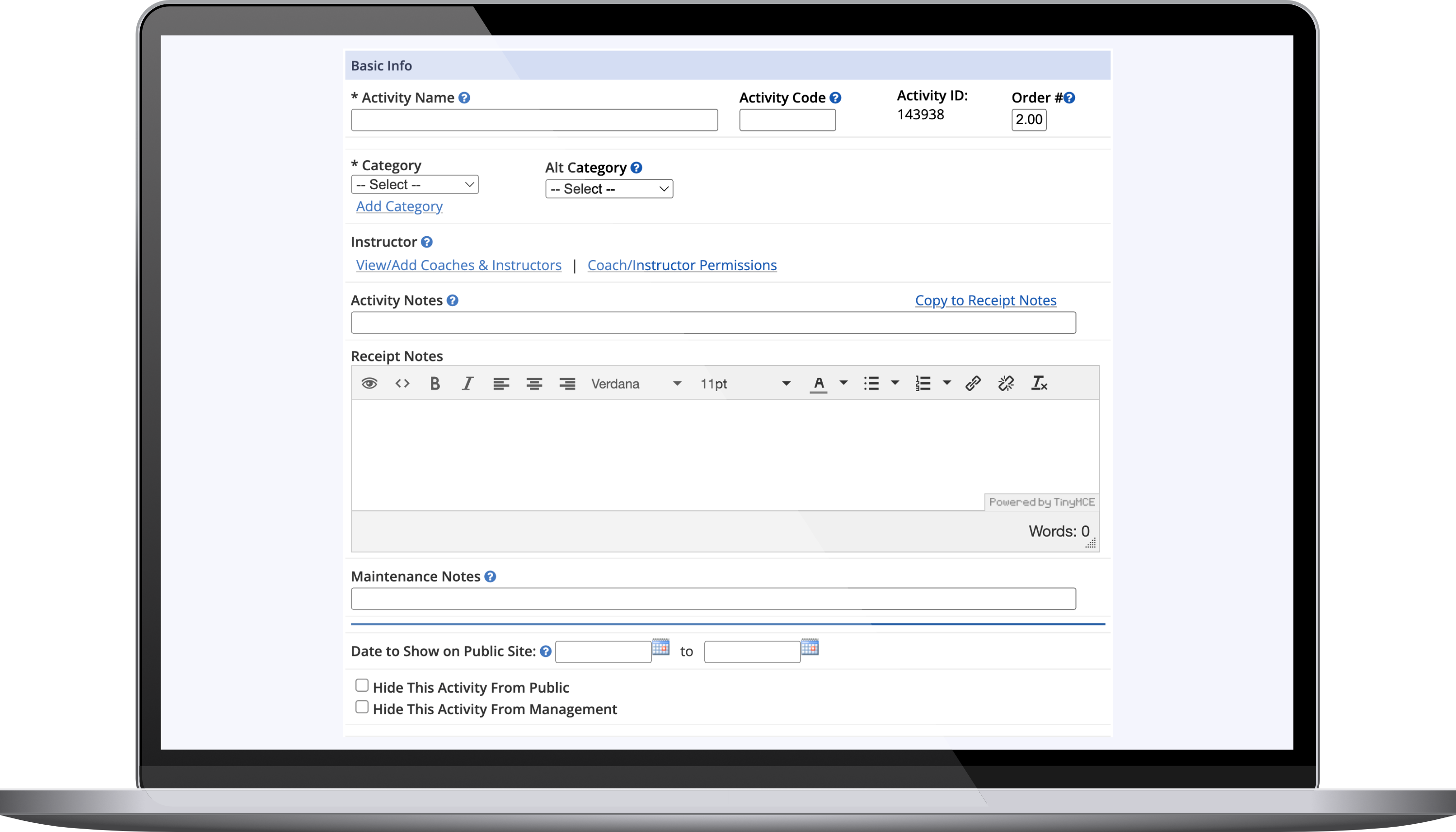Click the Activity Name input field
The width and height of the screenshot is (1456, 832).
(534, 120)
